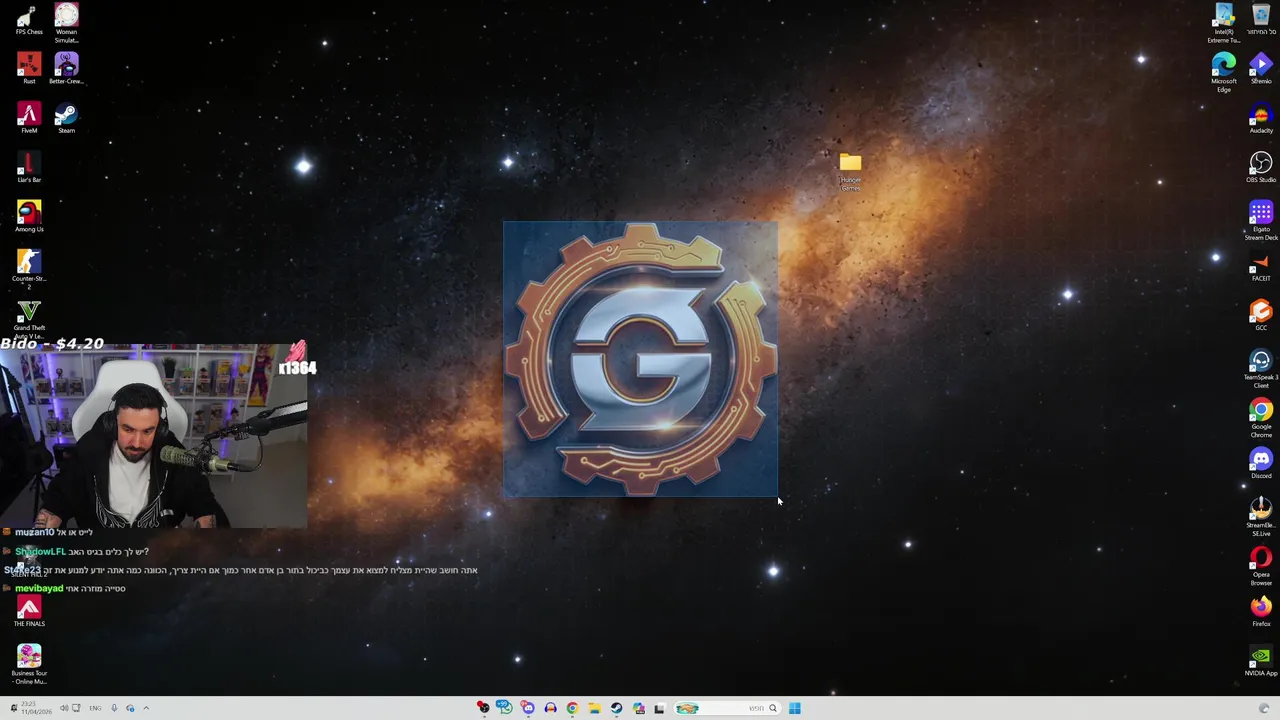
Task: Click the OBS Studio desktop shortcut
Action: coord(1261,168)
